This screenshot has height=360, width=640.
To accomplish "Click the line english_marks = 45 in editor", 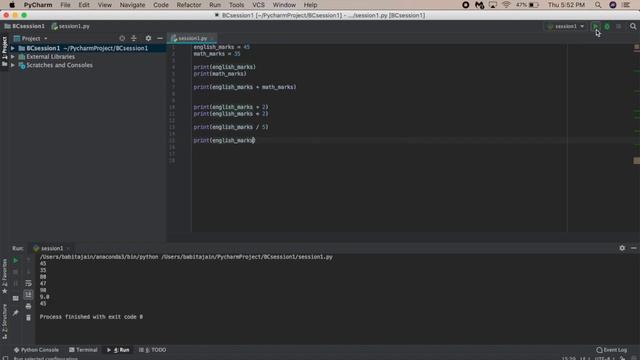I will pyautogui.click(x=222, y=47).
